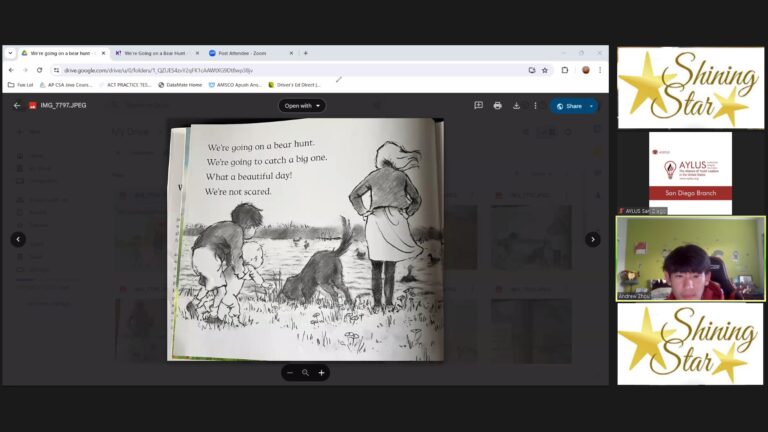Close the second 'We're Going on a Bear Hunt' tab
Viewport: 768px width, 432px height.
pyautogui.click(x=197, y=53)
